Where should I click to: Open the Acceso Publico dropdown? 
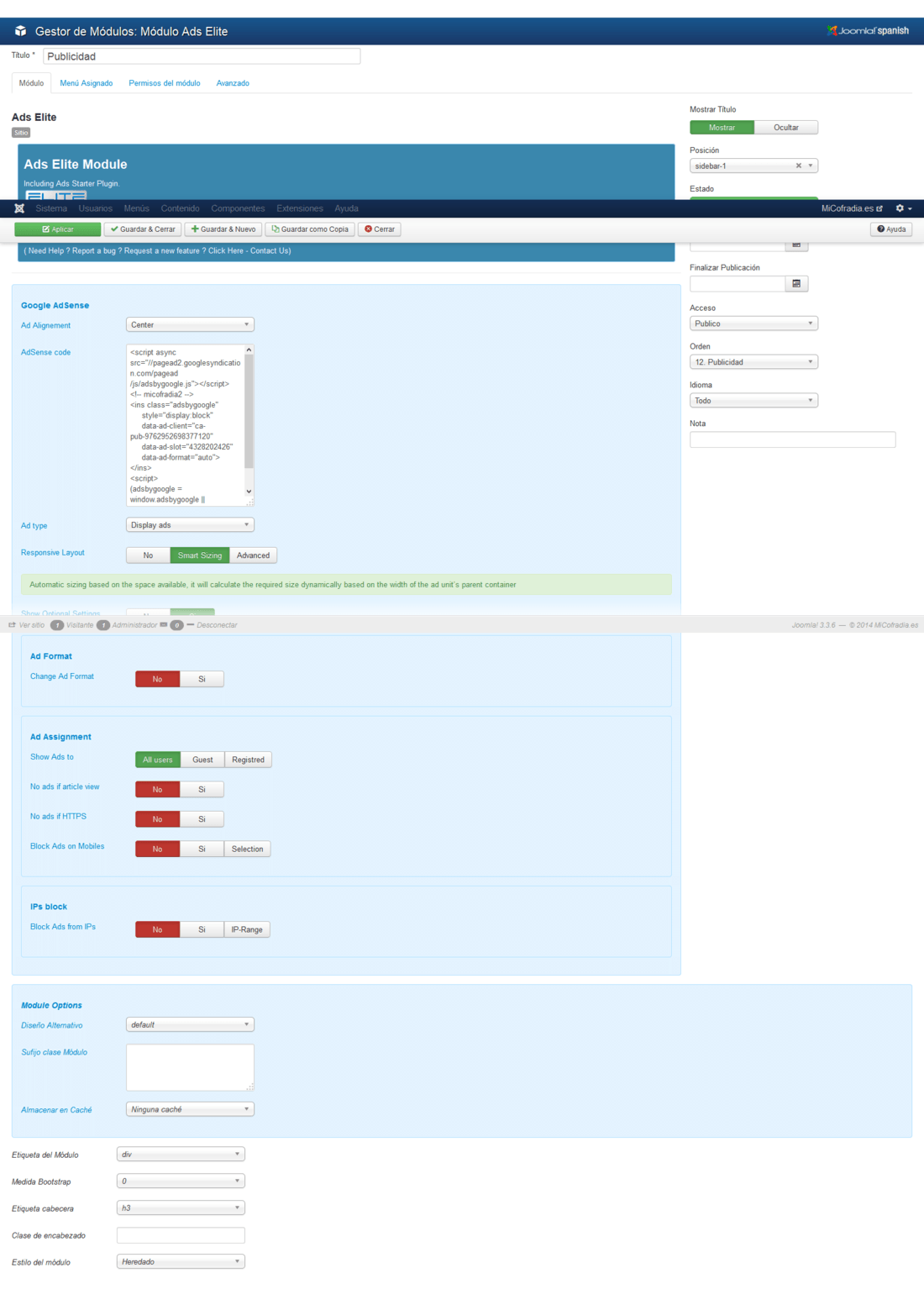(x=753, y=324)
